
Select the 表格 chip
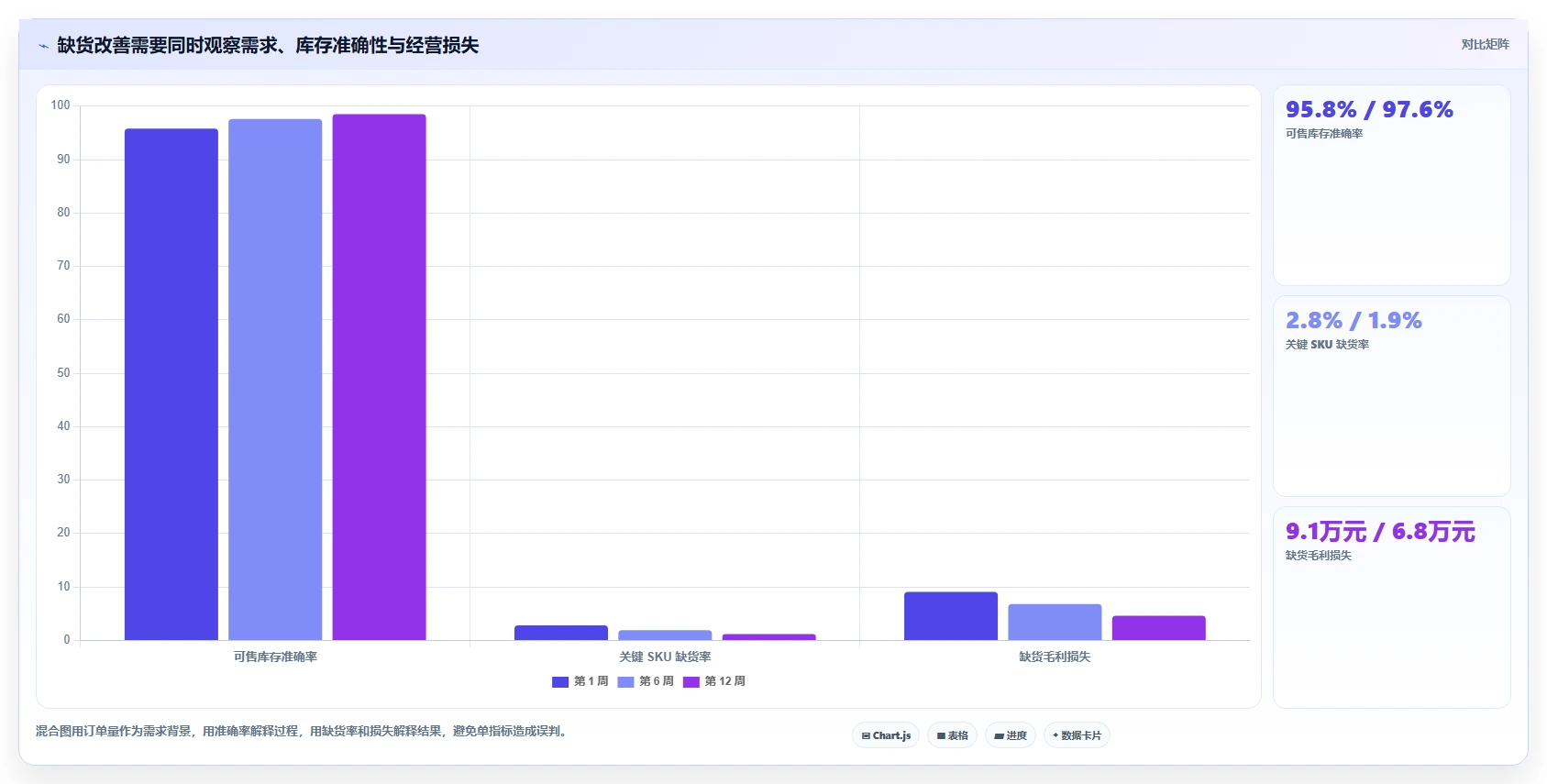coord(952,735)
